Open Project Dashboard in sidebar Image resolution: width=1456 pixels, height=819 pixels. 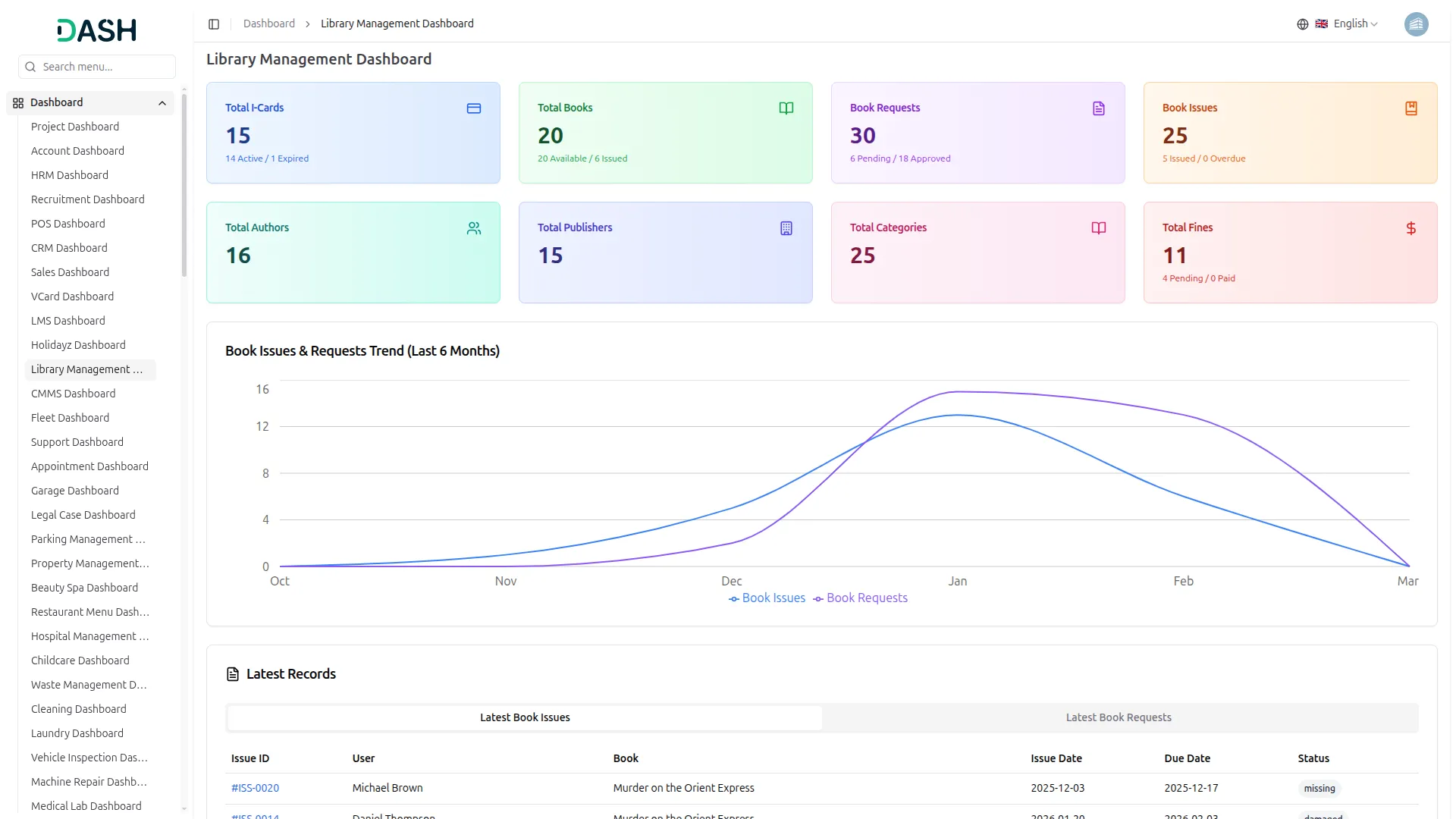click(75, 127)
